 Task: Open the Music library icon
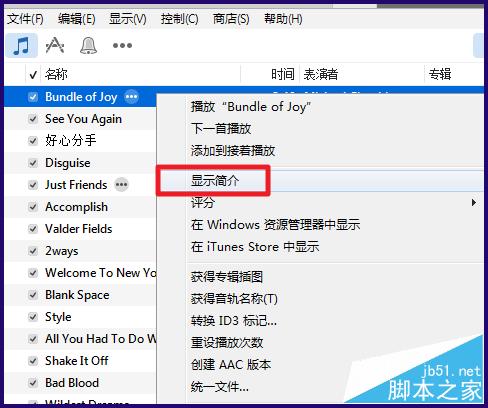(22, 45)
